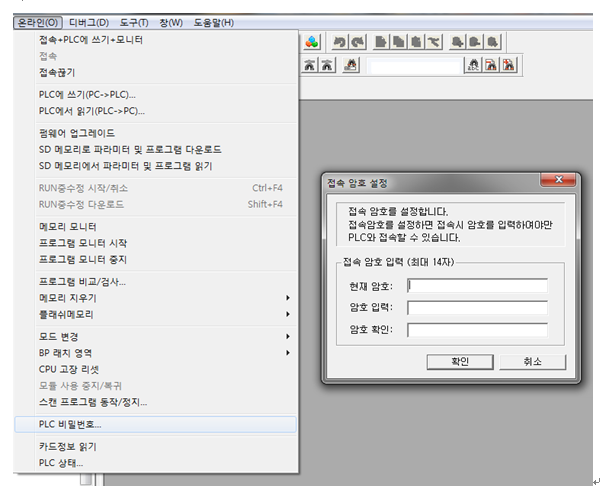611x503 pixels.
Task: Click 확인 button in password dialog
Action: coord(460,362)
